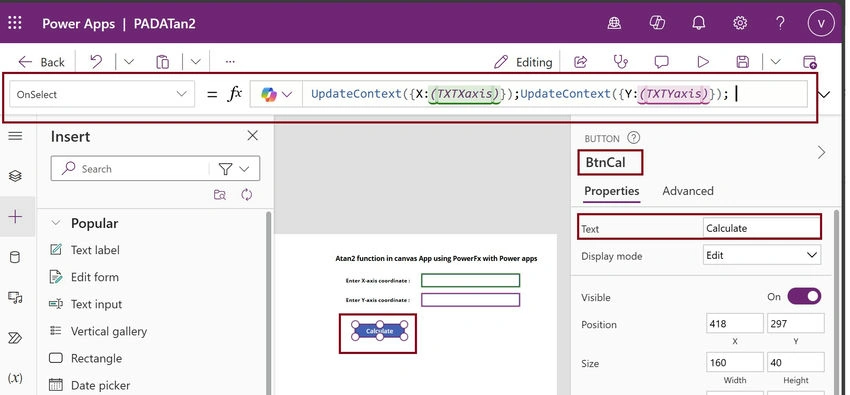Image resolution: width=850 pixels, height=395 pixels.
Task: Refresh the Insert components list
Action: coord(247,195)
